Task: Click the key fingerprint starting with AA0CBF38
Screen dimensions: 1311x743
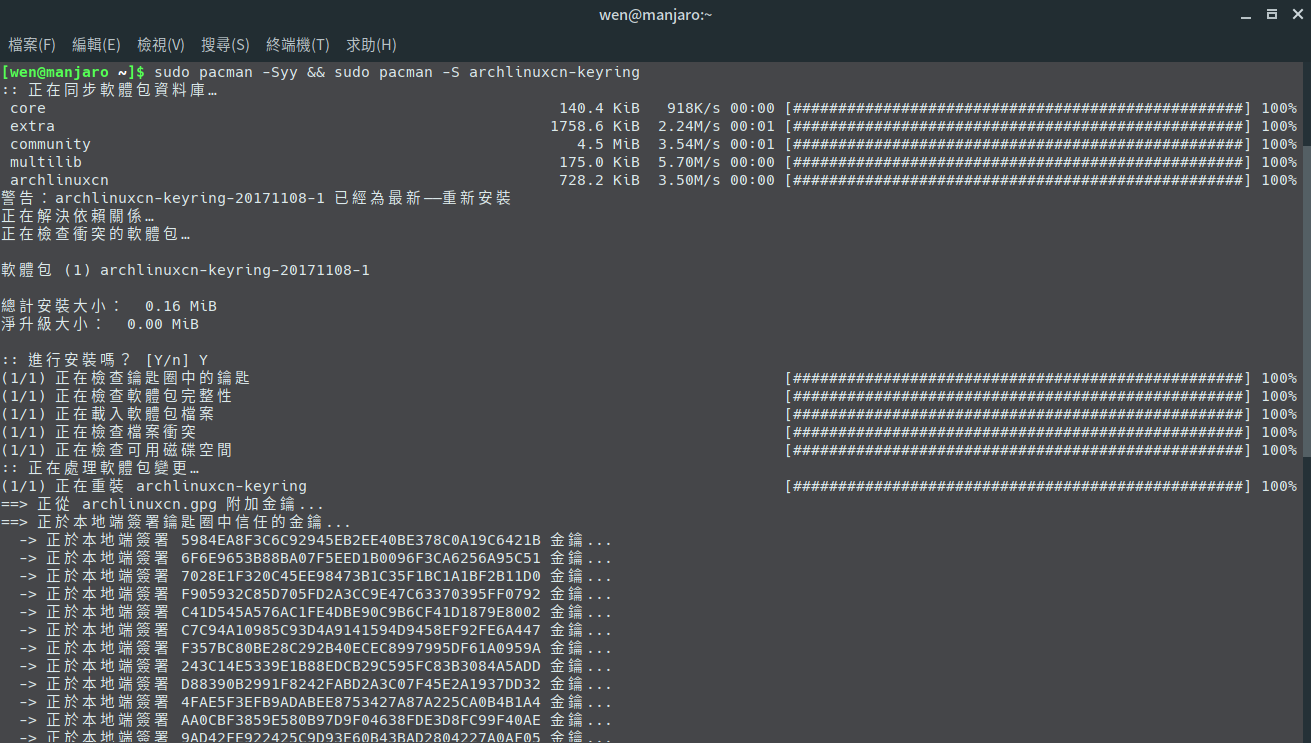Action: [x=361, y=720]
